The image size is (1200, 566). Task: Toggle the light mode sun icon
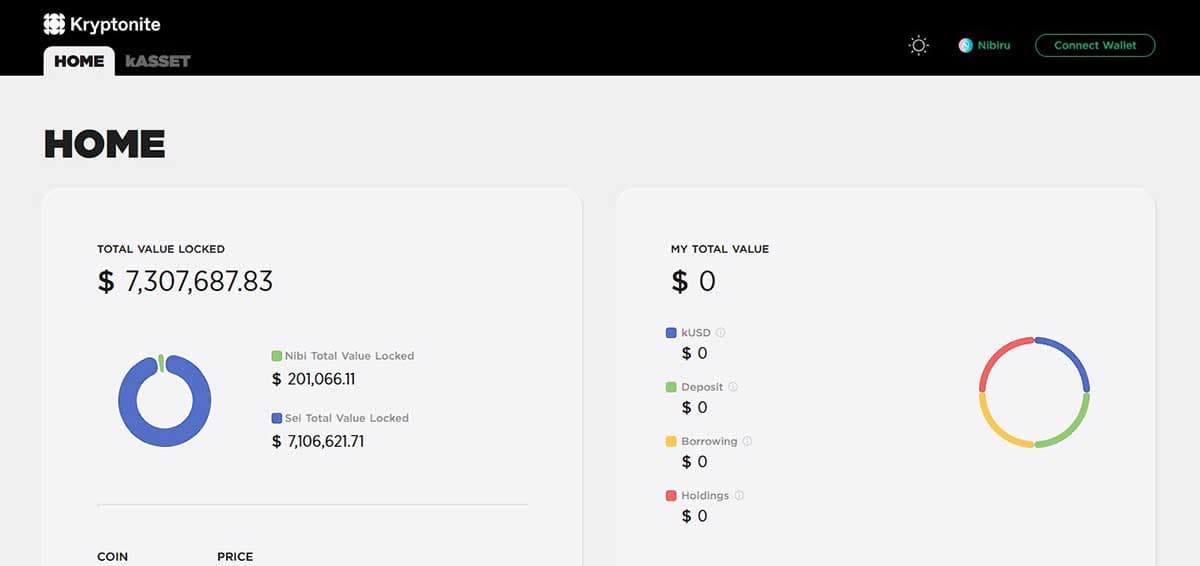click(x=918, y=45)
